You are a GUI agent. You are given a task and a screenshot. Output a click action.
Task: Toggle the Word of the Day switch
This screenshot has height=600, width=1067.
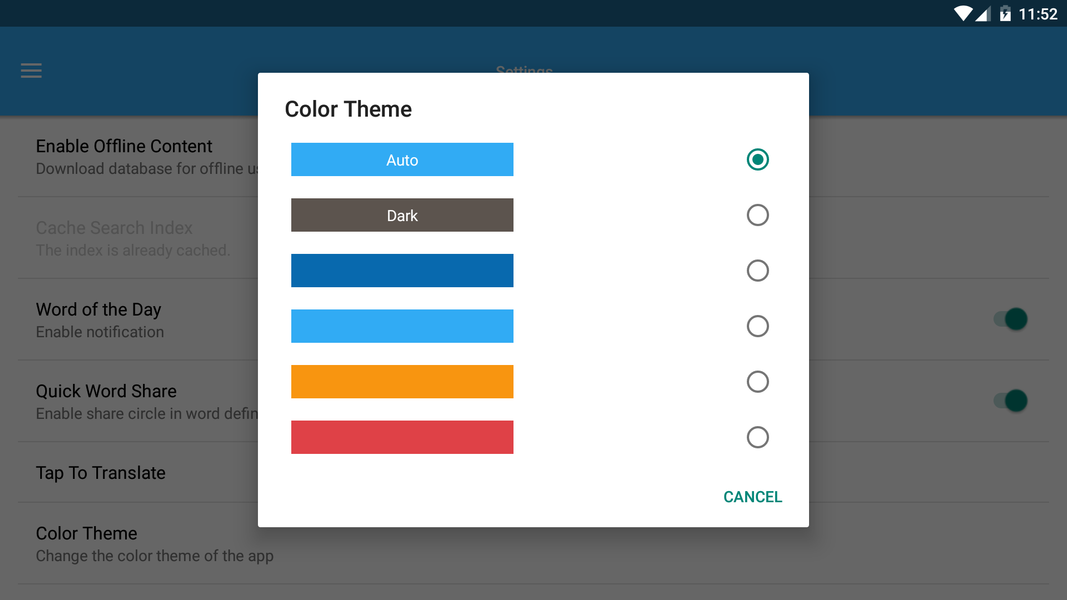(1010, 319)
